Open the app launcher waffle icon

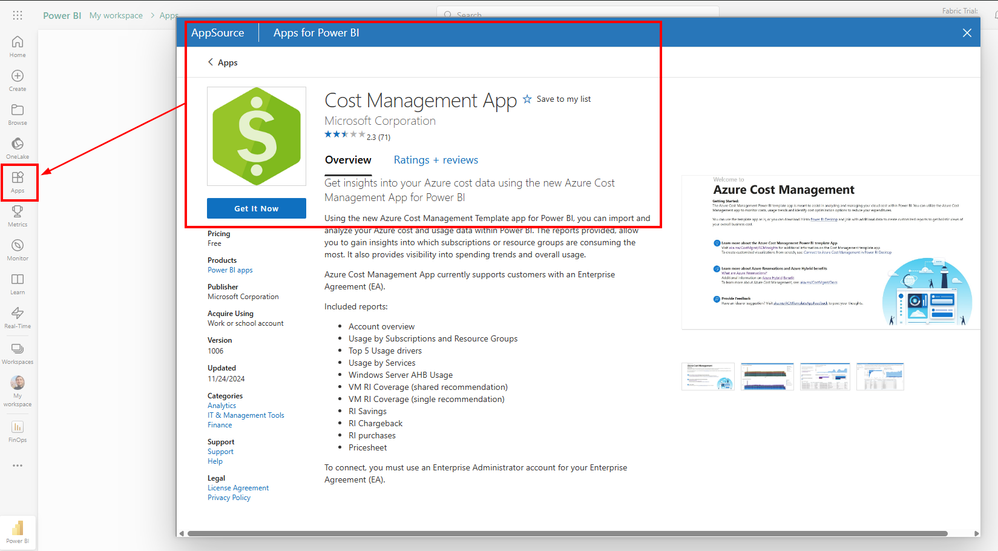[17, 15]
